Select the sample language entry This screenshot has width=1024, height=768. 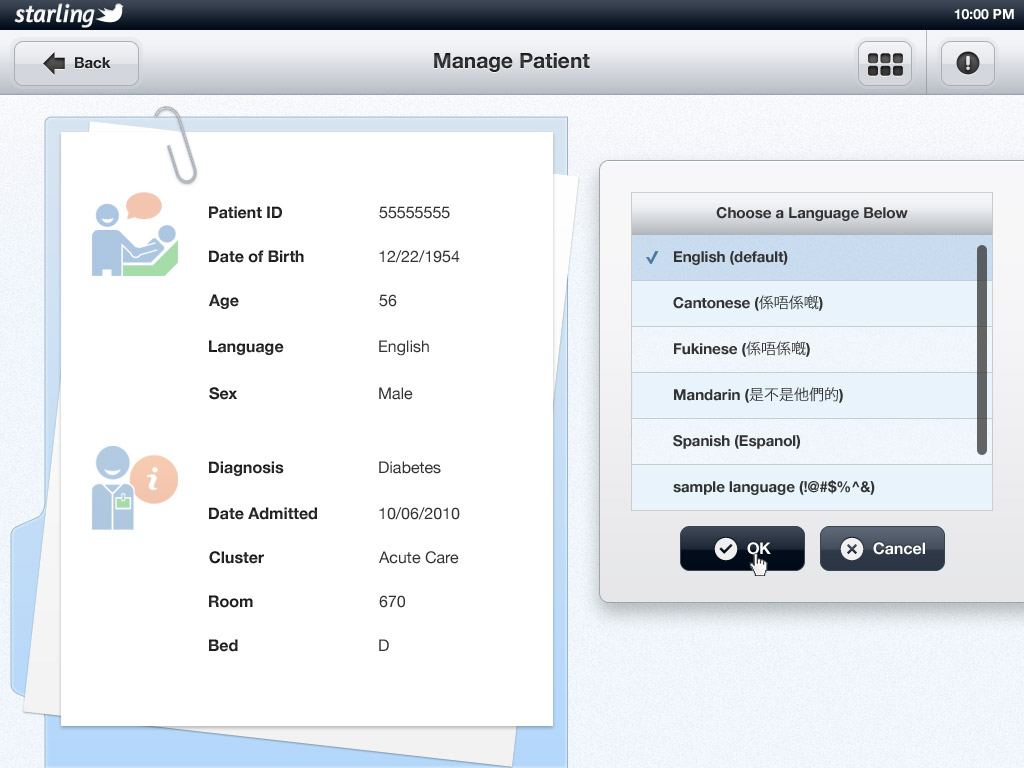coord(774,487)
